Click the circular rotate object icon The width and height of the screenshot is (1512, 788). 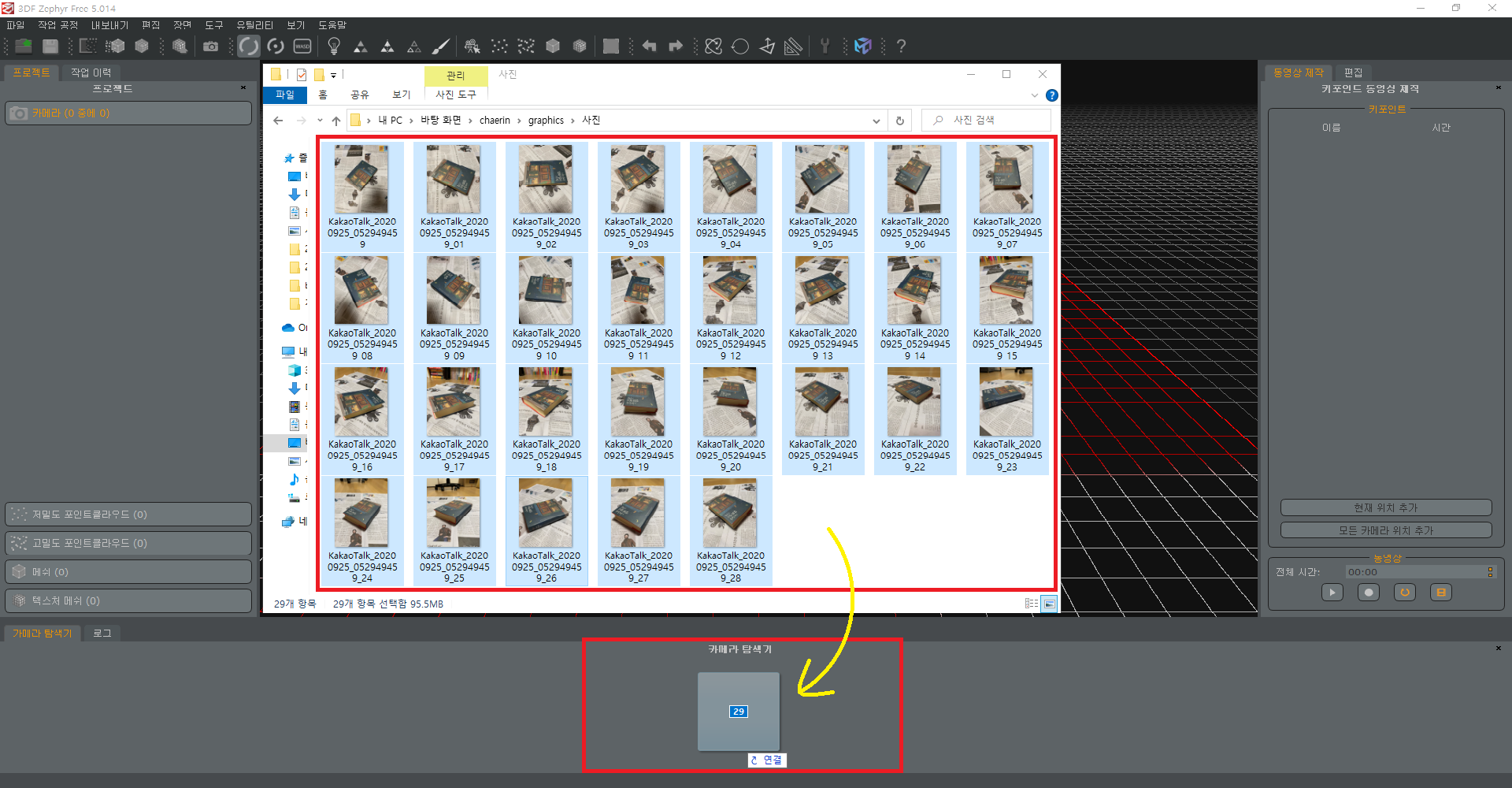(x=740, y=46)
